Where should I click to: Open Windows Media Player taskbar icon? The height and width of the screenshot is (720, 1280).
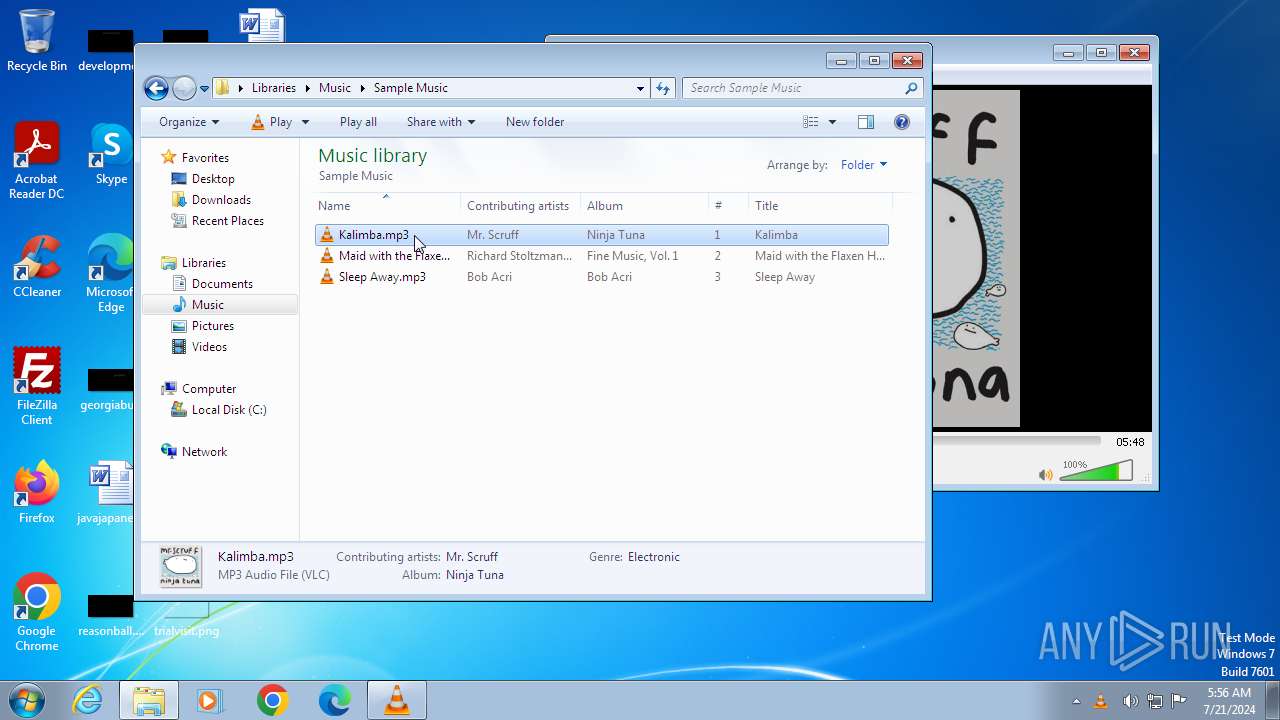pyautogui.click(x=210, y=701)
